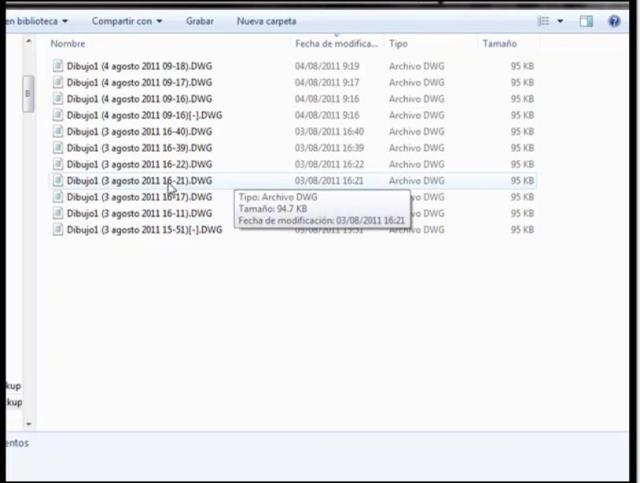Sort by Fecha de modifica... column
Viewport: 640px width, 483px height.
(x=336, y=44)
